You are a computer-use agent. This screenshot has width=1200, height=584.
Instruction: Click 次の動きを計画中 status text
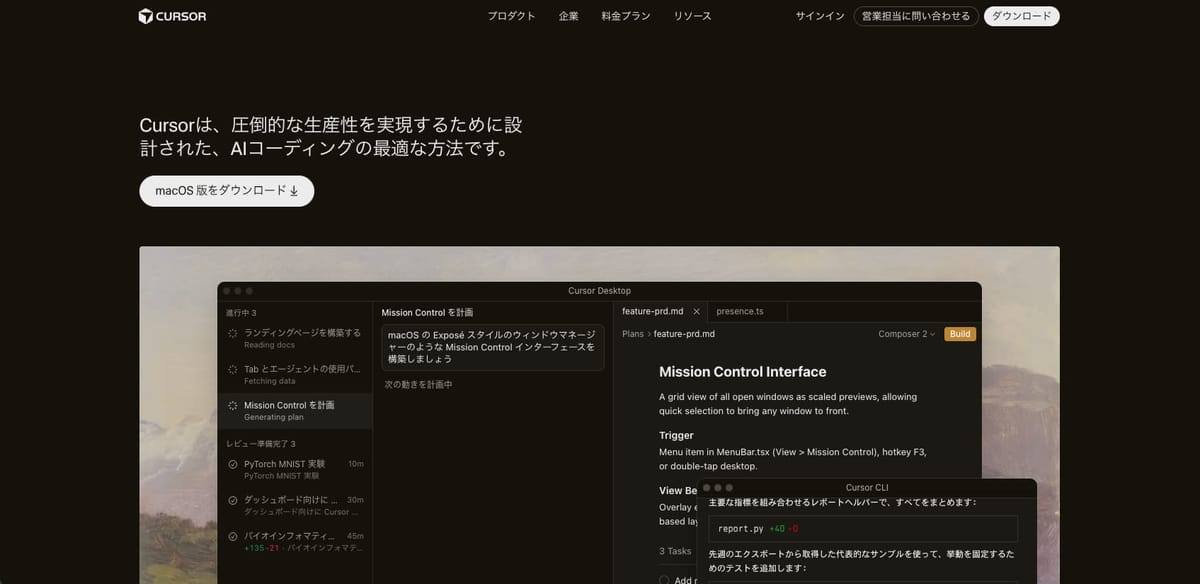(x=419, y=384)
